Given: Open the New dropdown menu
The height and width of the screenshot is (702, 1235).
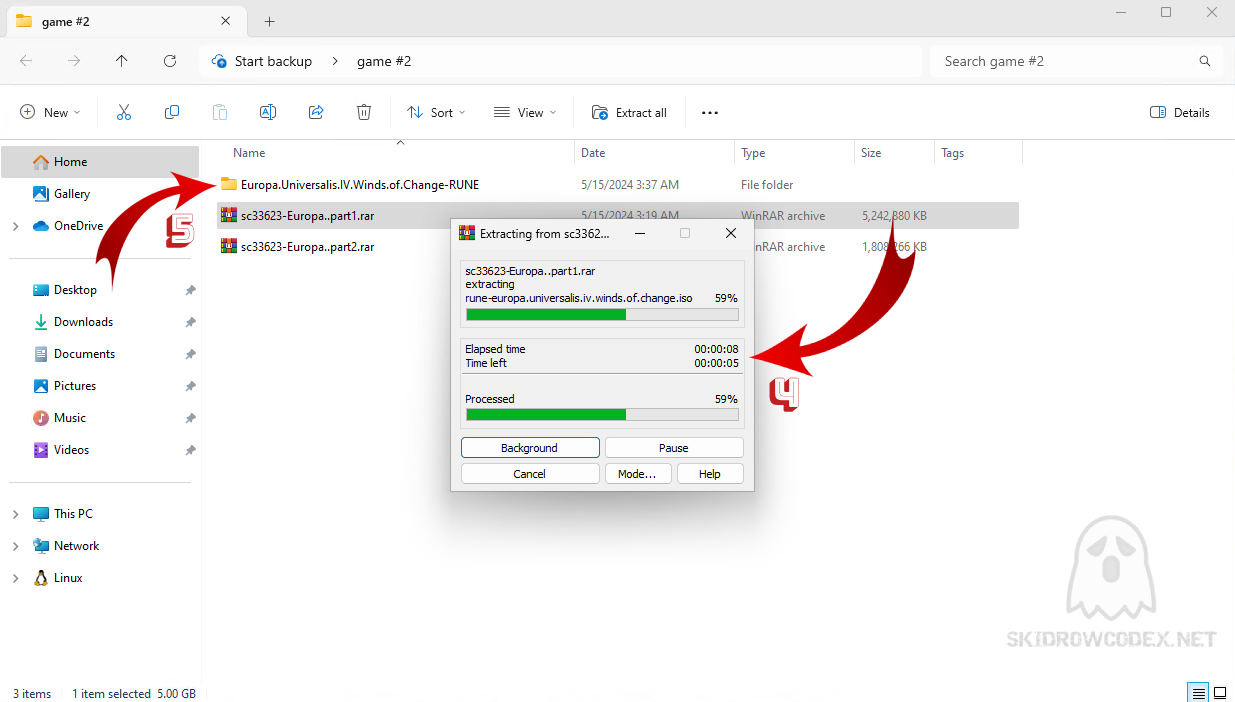Looking at the screenshot, I should pyautogui.click(x=50, y=113).
